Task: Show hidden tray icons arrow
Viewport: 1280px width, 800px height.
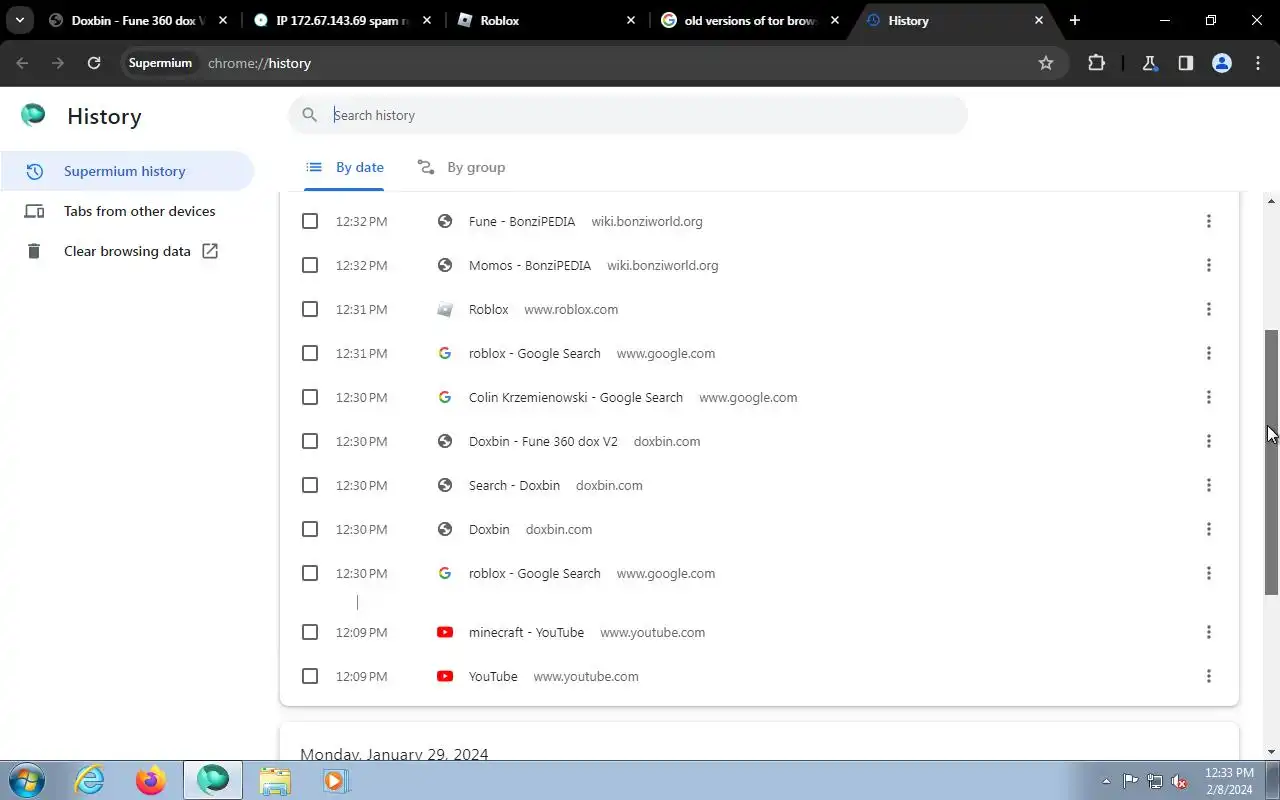Action: pos(1106,781)
